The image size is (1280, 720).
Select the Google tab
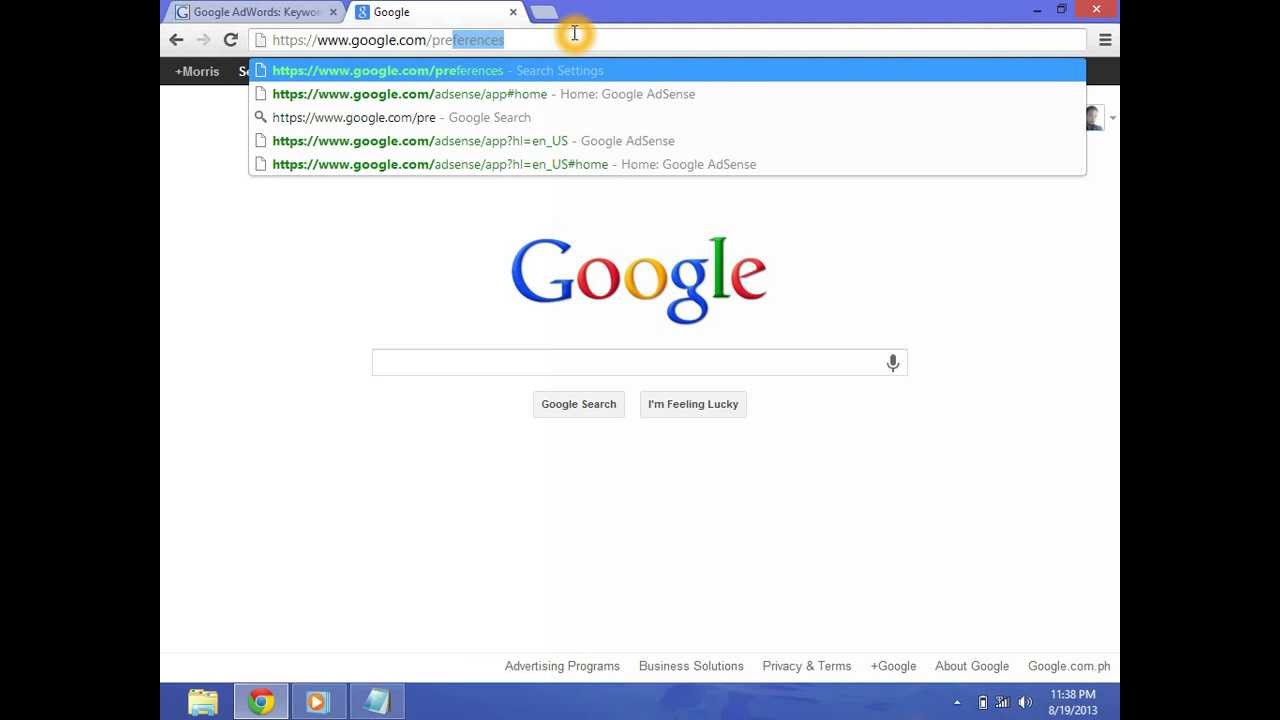point(436,12)
